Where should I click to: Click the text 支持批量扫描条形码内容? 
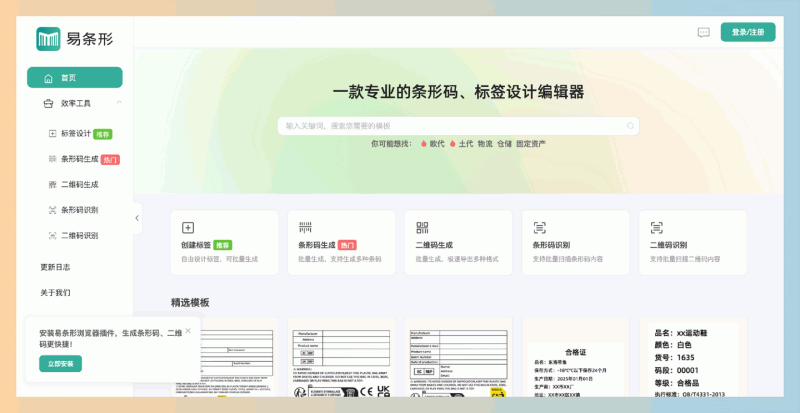click(x=568, y=259)
